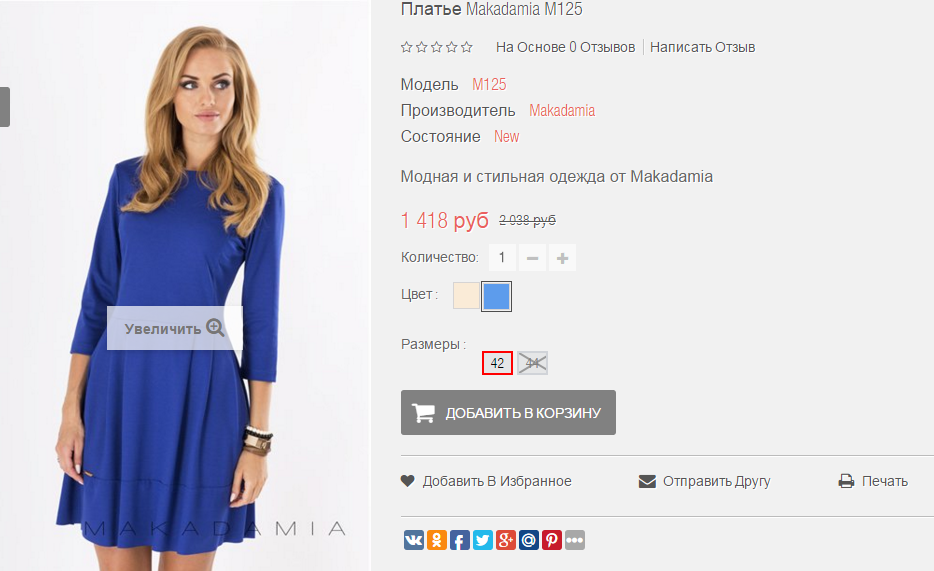
Task: Click Отправить Другу envelope link
Action: pos(705,481)
